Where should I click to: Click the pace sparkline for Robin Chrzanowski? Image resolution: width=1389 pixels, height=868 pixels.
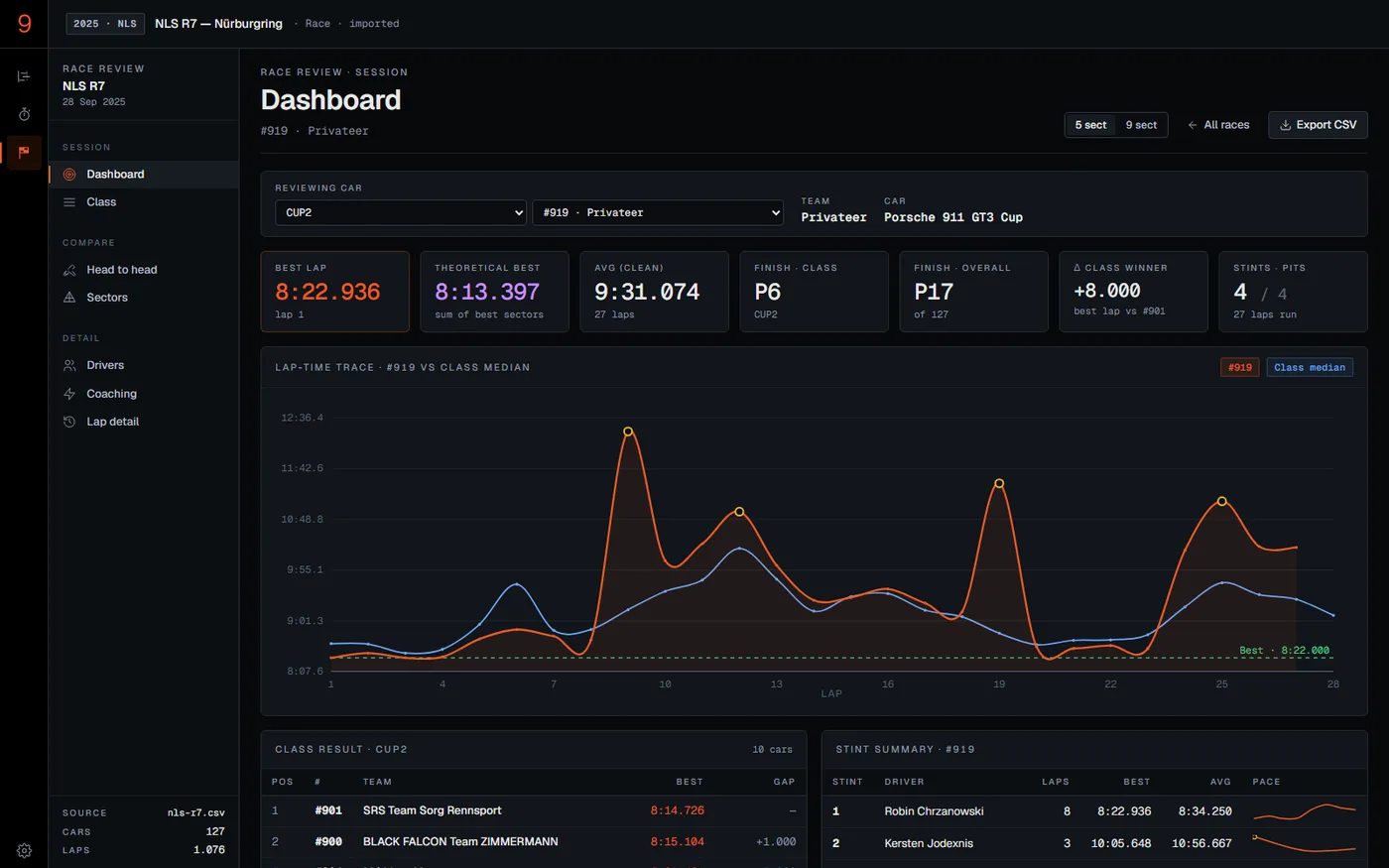(1305, 812)
